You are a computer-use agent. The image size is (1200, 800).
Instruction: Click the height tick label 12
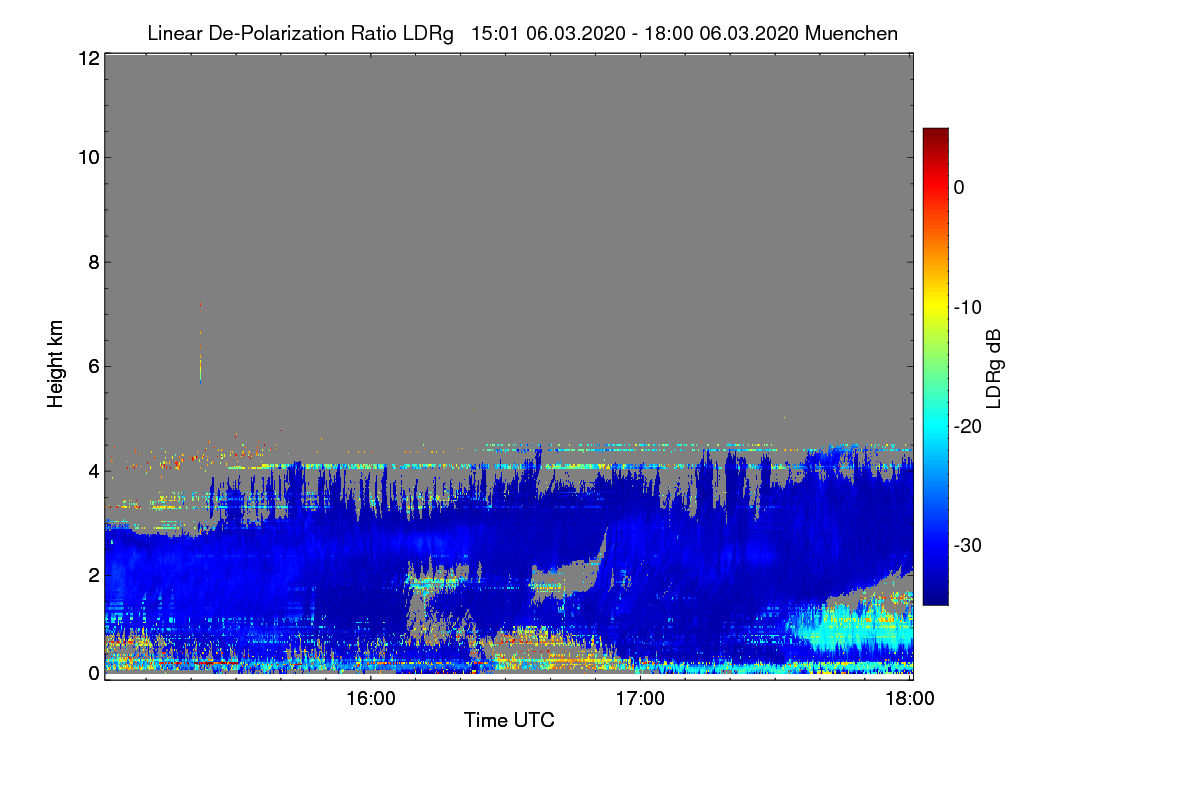87,58
